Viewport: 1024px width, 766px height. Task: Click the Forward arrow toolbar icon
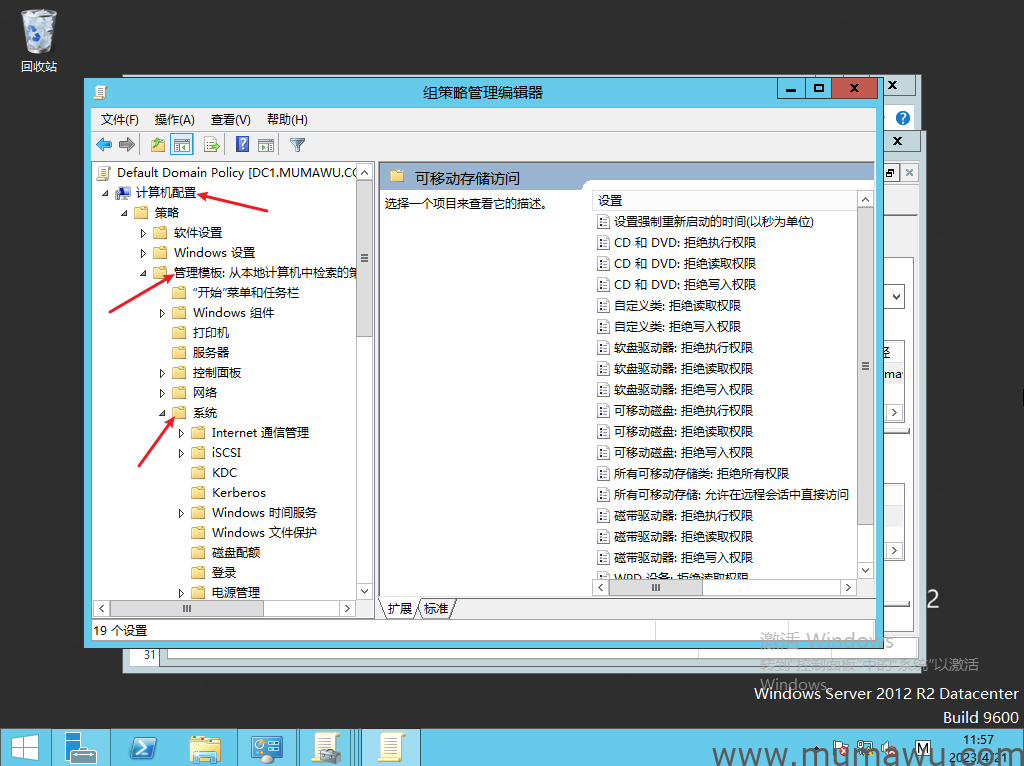coord(127,145)
